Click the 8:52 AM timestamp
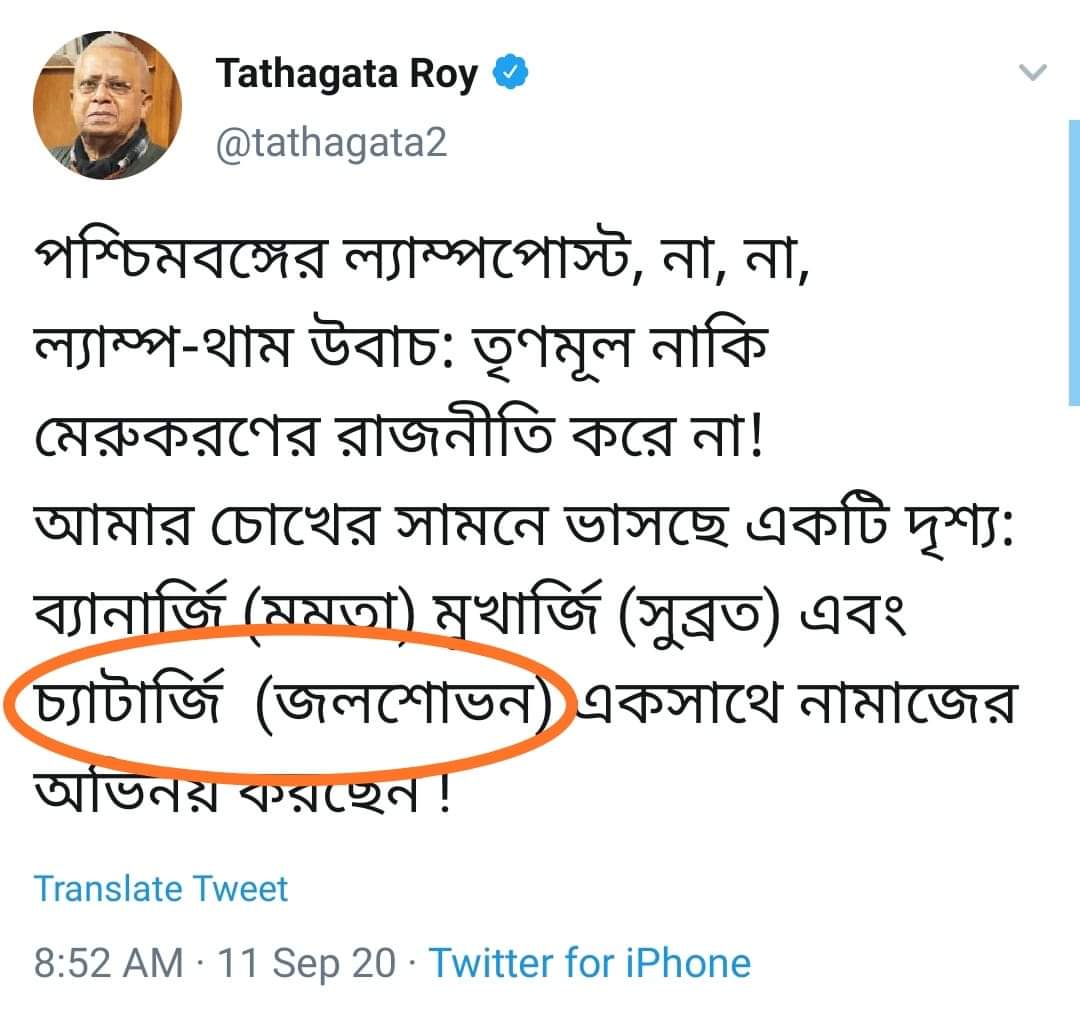Screen dimensions: 1080x1014 (x=109, y=962)
